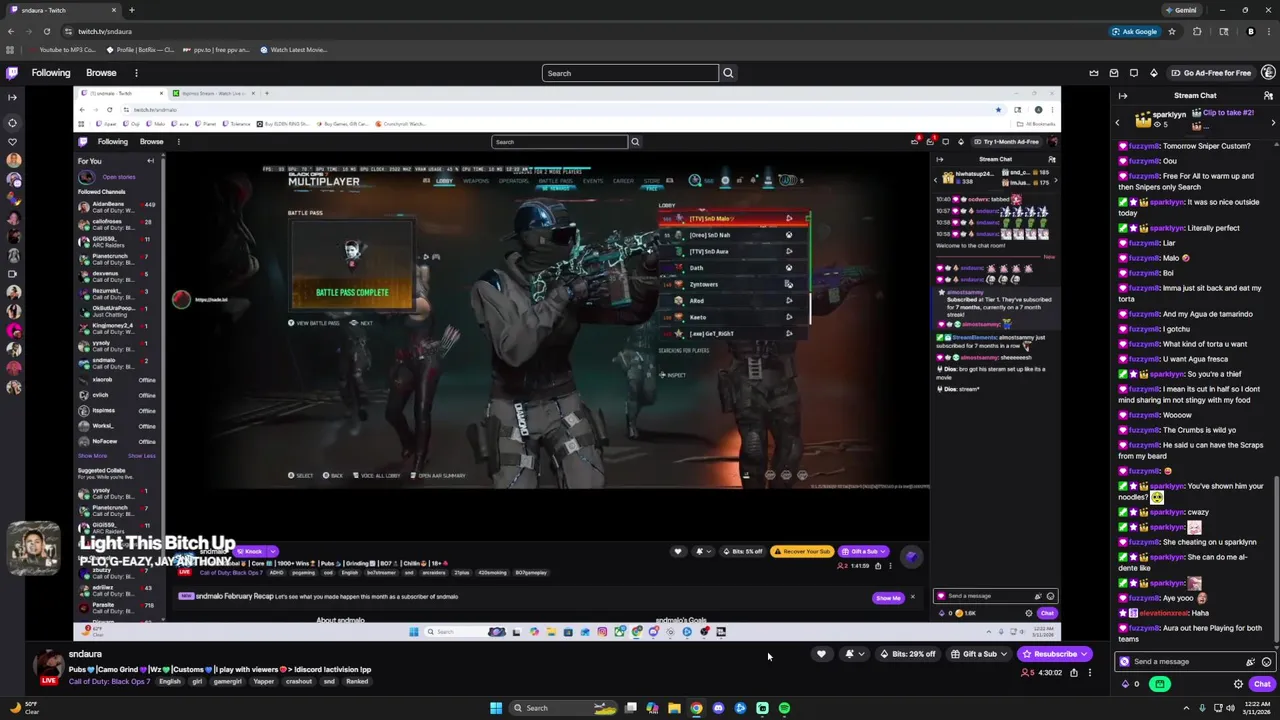1280x720 pixels.
Task: Reload the page in Chrome
Action: pos(46,32)
